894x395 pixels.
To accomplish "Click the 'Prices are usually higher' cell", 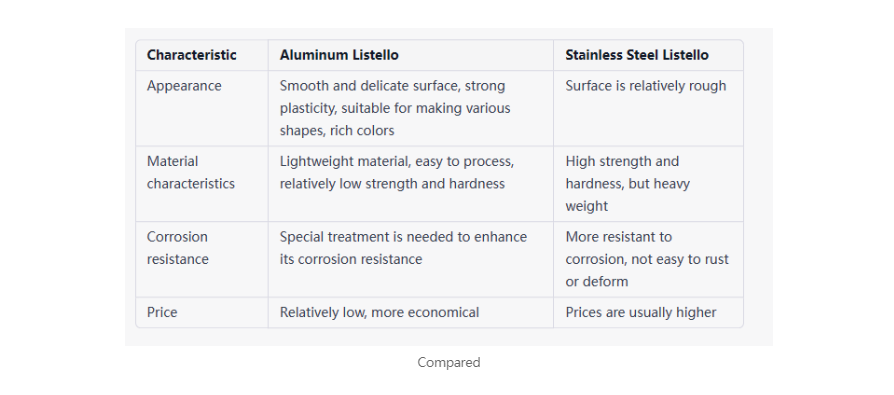I will (648, 312).
